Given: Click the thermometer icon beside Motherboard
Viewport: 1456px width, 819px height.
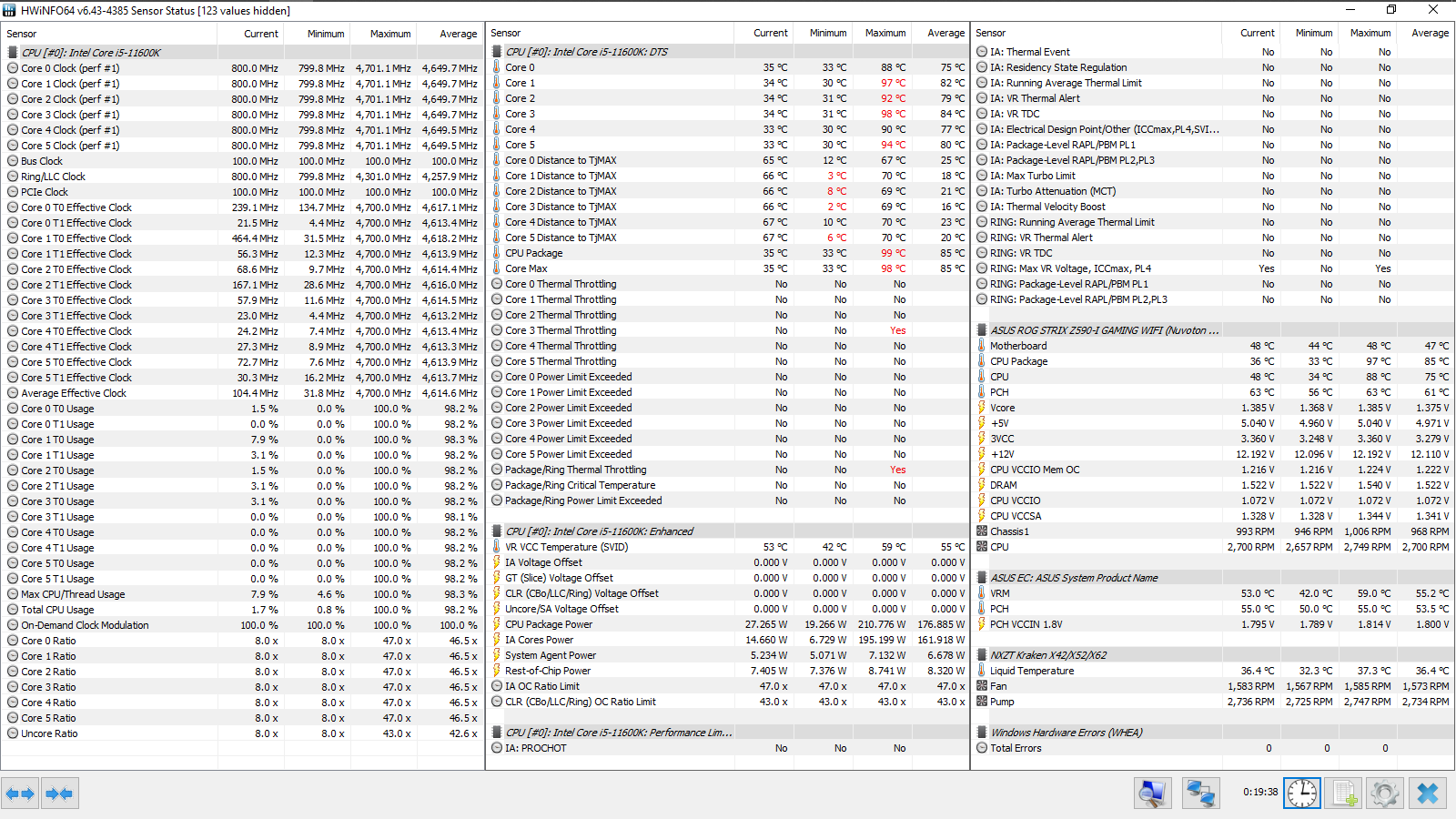Looking at the screenshot, I should (982, 346).
